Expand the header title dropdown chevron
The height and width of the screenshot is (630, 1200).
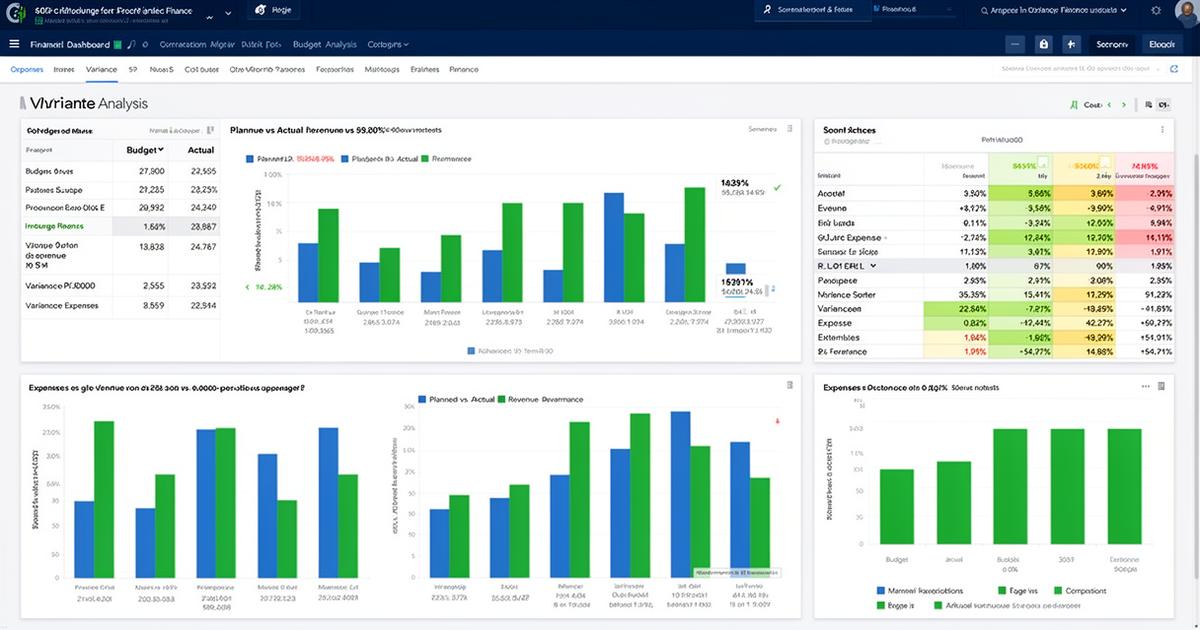pos(209,17)
